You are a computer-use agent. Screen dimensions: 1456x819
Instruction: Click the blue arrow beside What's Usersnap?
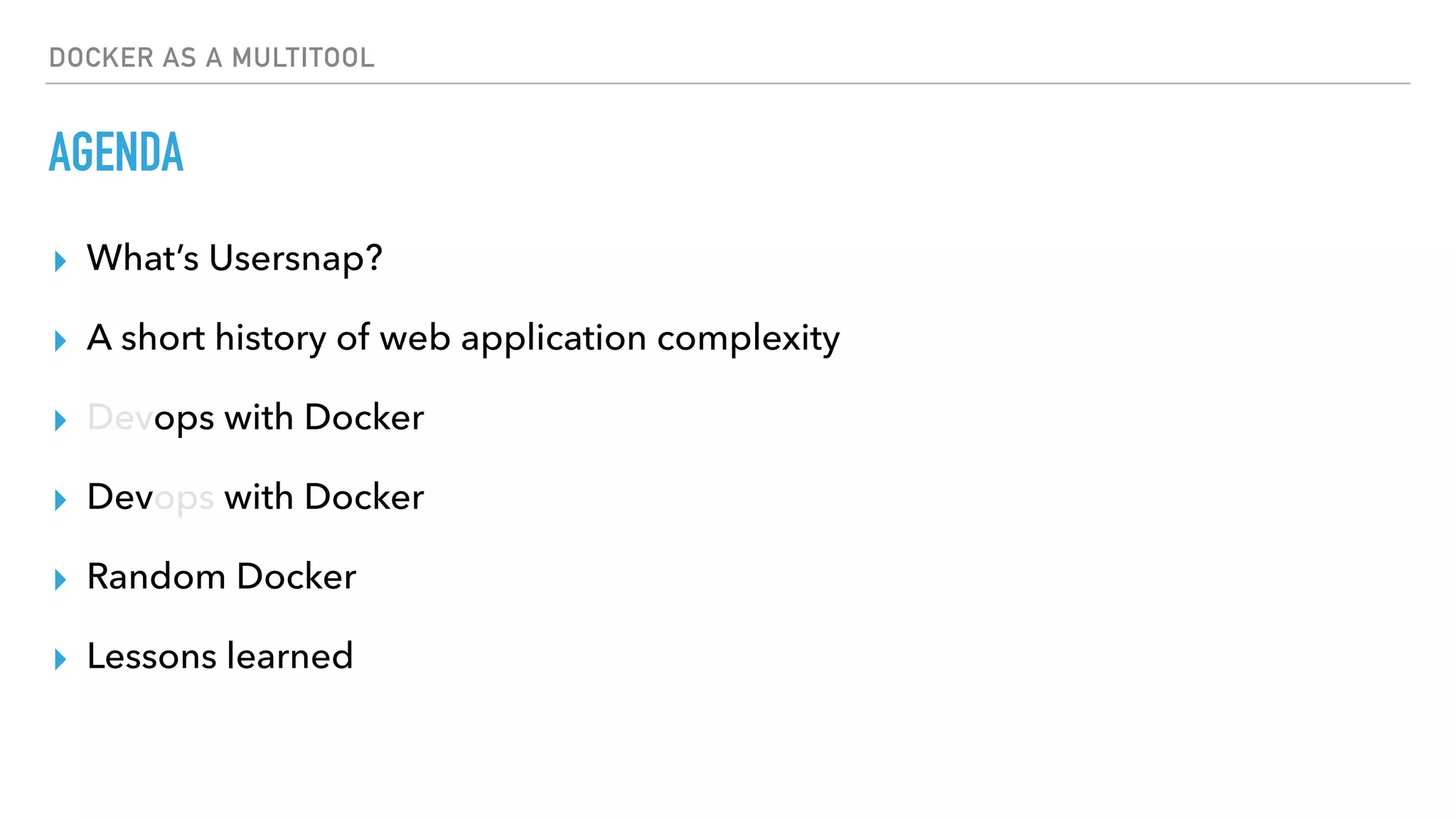coord(60,261)
